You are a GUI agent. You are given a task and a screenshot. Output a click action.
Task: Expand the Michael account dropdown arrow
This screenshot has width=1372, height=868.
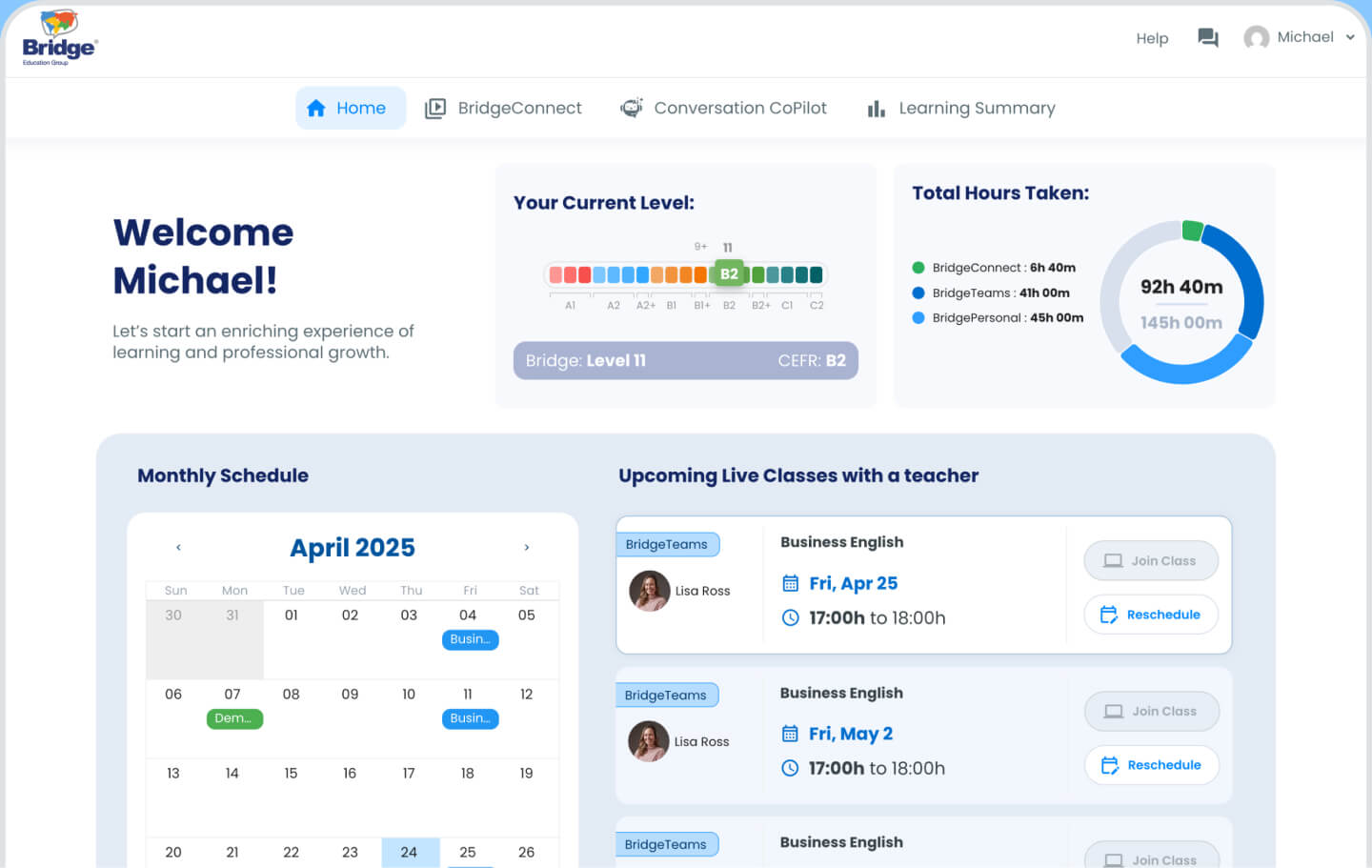pos(1350,37)
